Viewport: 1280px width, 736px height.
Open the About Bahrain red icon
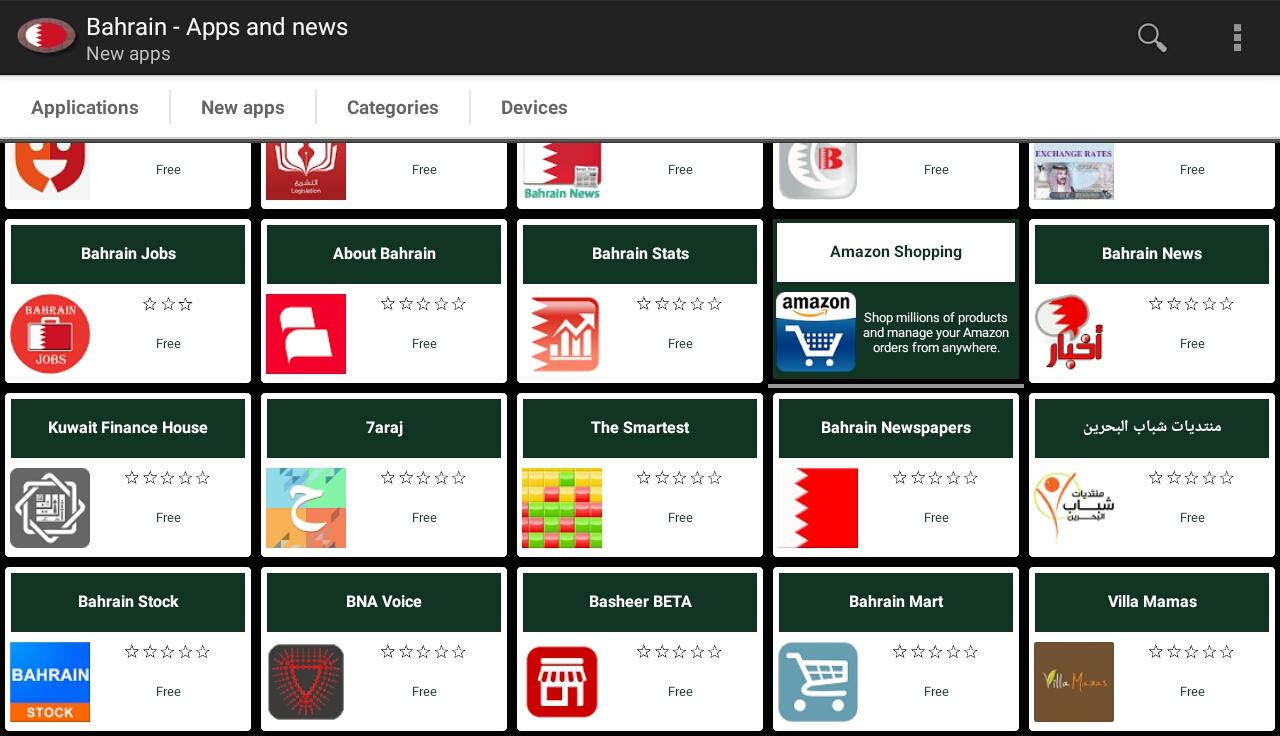[x=306, y=334]
